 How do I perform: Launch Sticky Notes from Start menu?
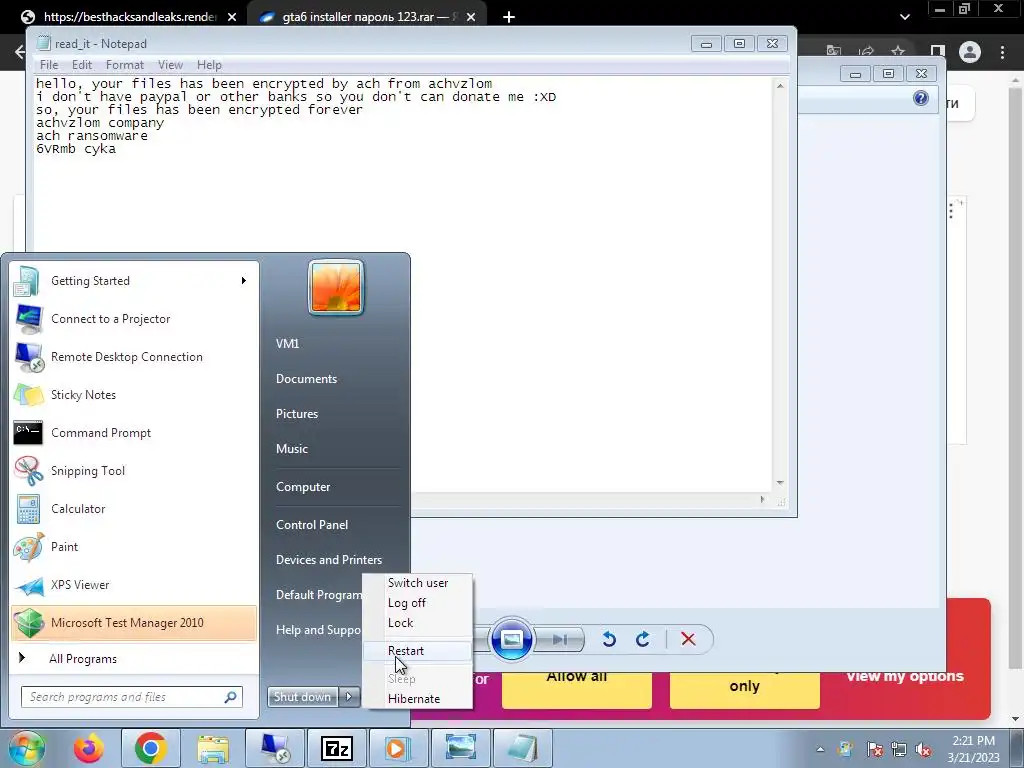coord(134,394)
